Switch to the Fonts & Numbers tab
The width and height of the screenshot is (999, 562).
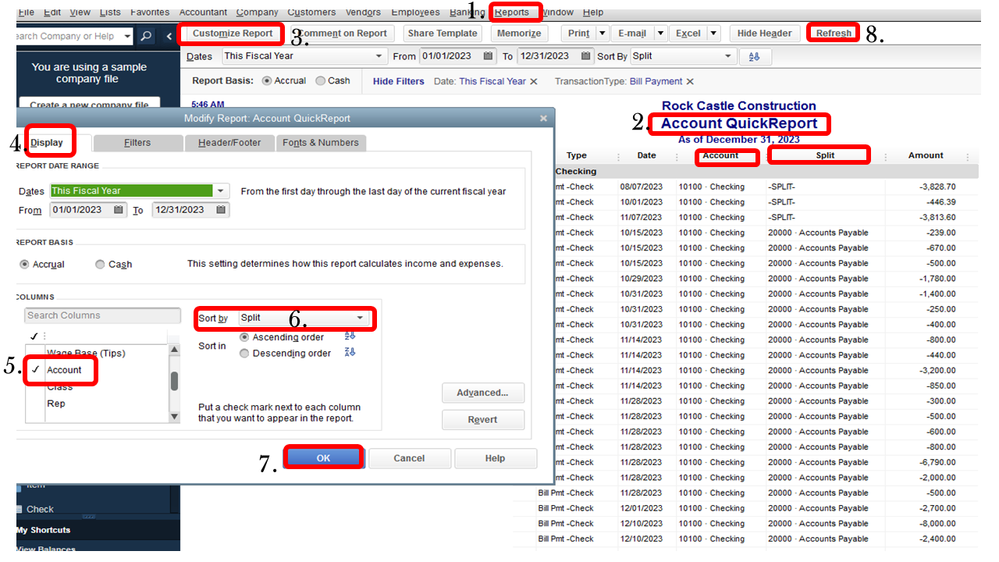point(320,143)
